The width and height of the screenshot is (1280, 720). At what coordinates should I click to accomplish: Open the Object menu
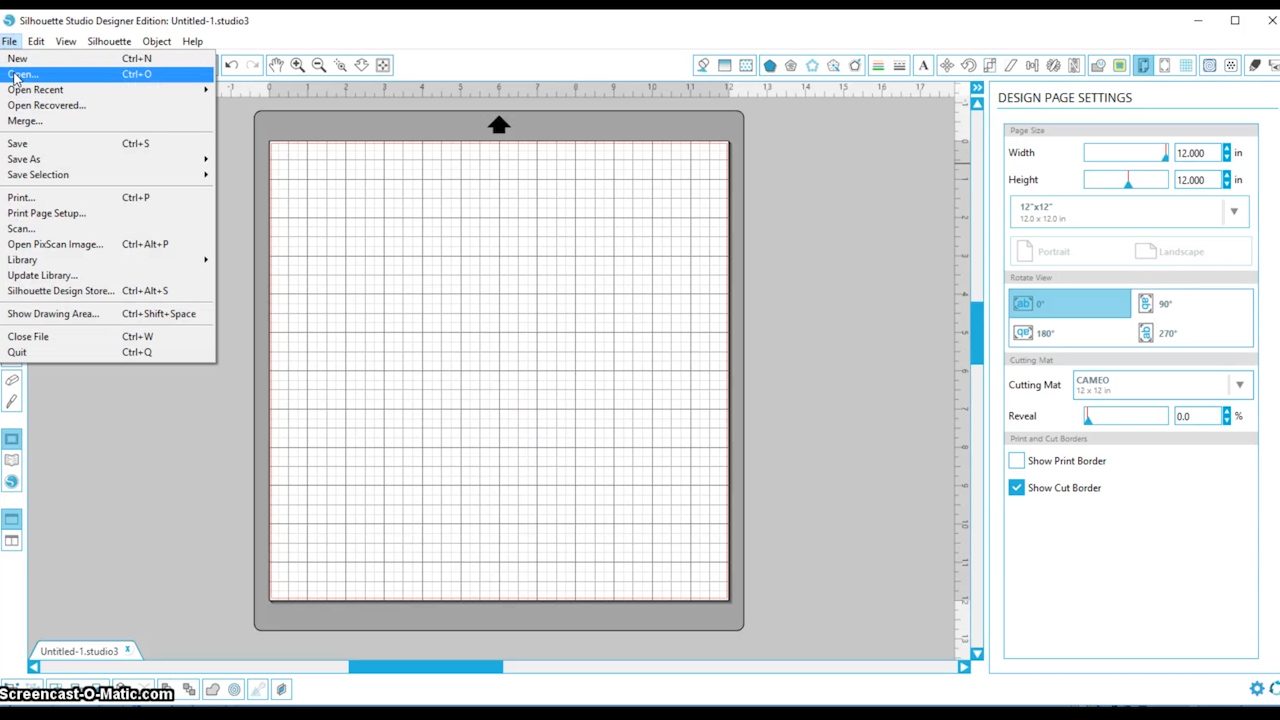[156, 42]
